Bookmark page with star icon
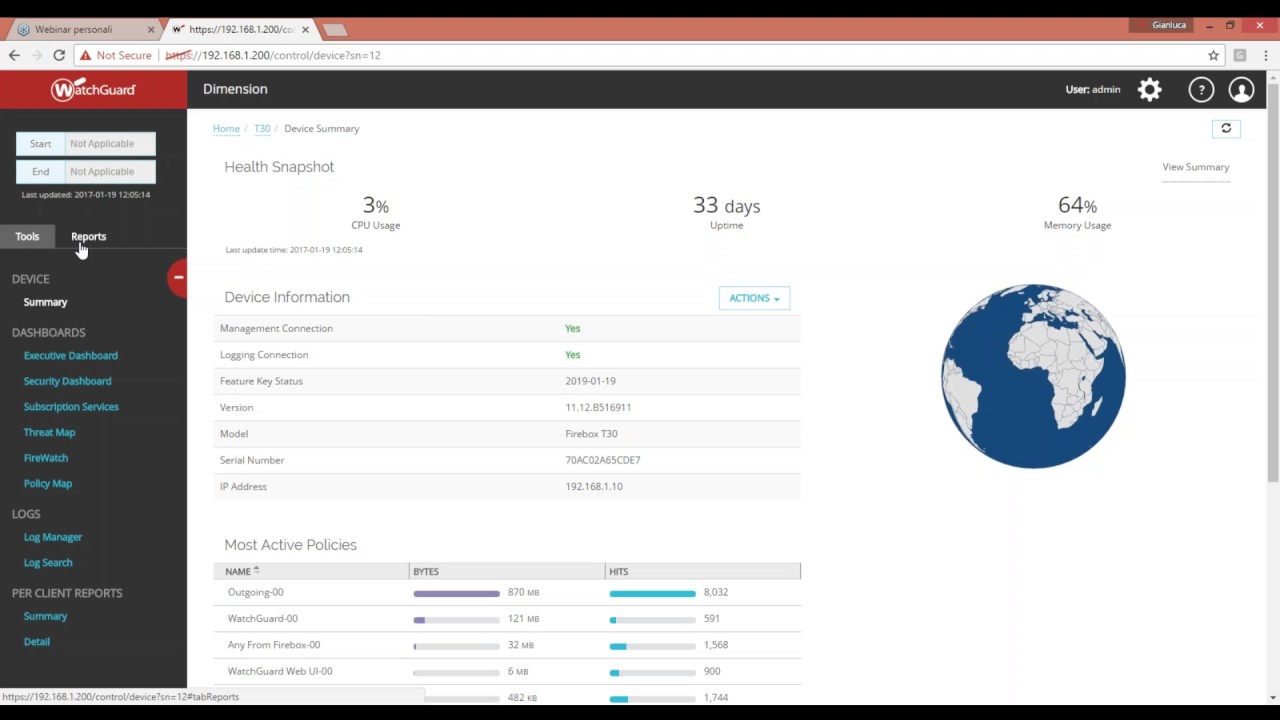Screen dimensions: 1280x720 pyautogui.click(x=1213, y=55)
